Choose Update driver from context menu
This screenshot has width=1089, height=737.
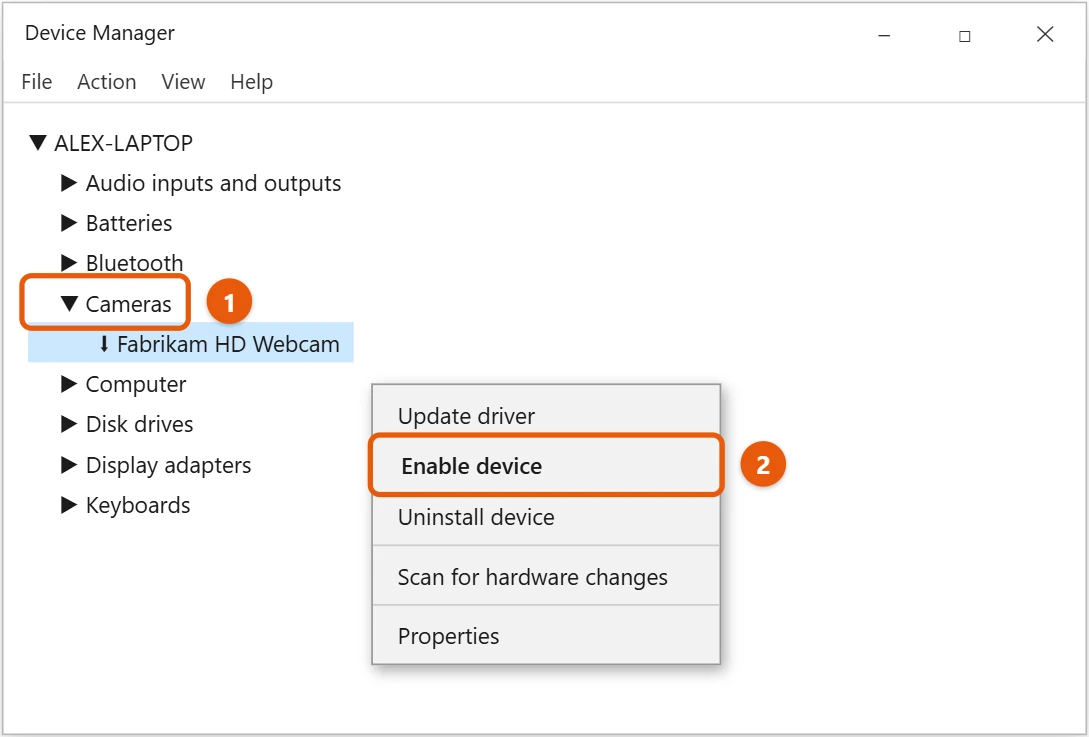[x=546, y=416]
